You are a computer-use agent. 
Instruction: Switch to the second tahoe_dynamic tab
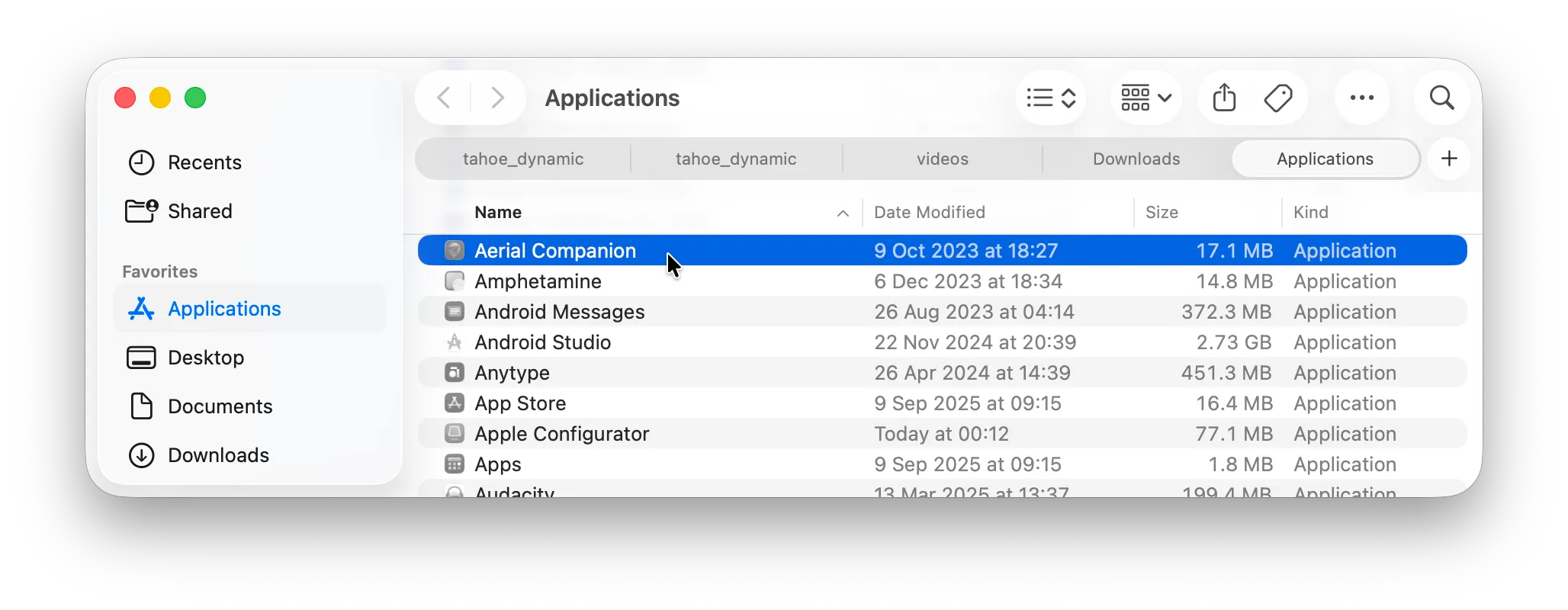[x=736, y=159]
